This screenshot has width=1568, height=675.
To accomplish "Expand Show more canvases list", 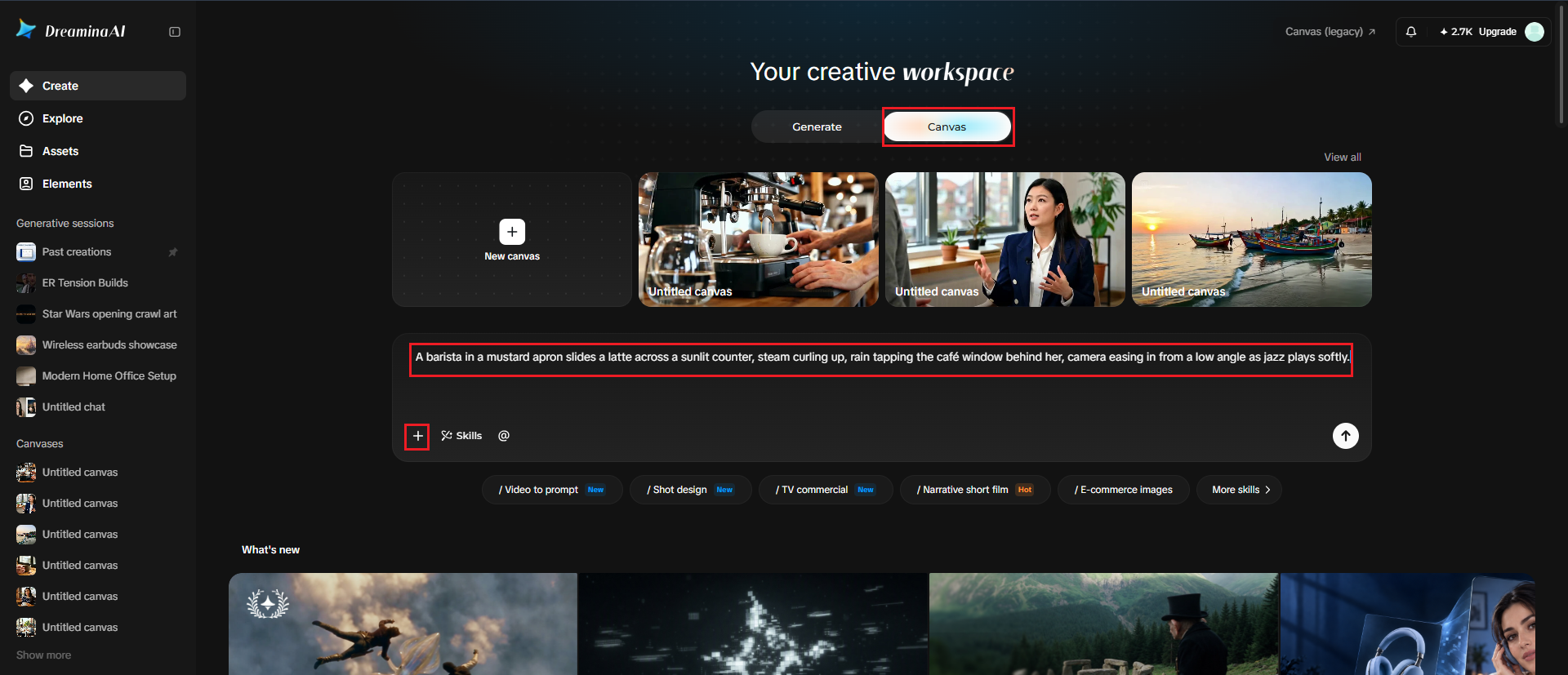I will tap(43, 655).
